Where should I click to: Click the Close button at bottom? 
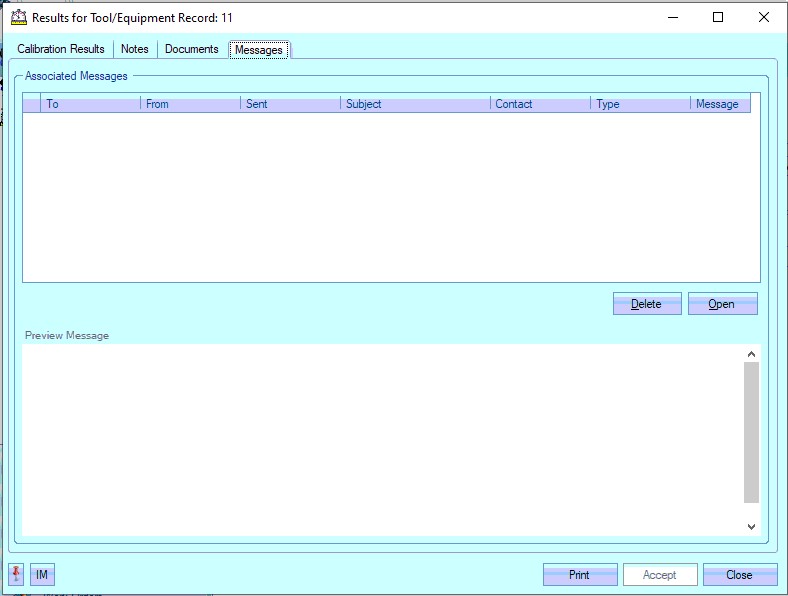tap(739, 575)
